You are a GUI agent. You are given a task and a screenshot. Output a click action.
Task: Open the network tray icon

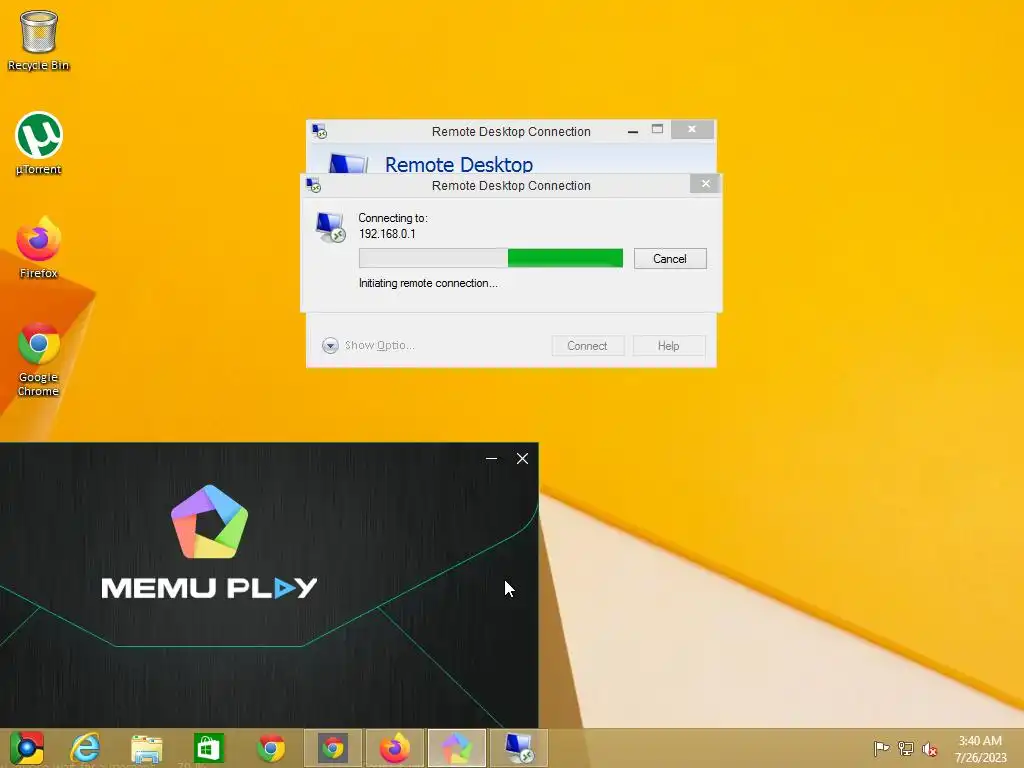point(906,748)
